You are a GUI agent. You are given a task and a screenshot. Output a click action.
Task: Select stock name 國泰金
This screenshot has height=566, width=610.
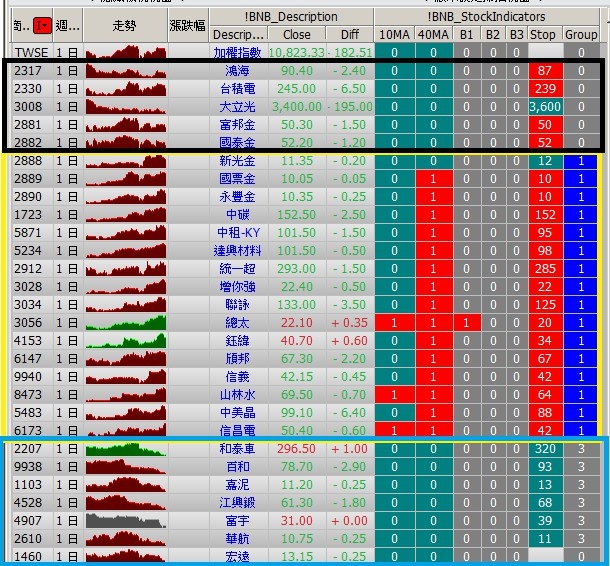point(237,142)
